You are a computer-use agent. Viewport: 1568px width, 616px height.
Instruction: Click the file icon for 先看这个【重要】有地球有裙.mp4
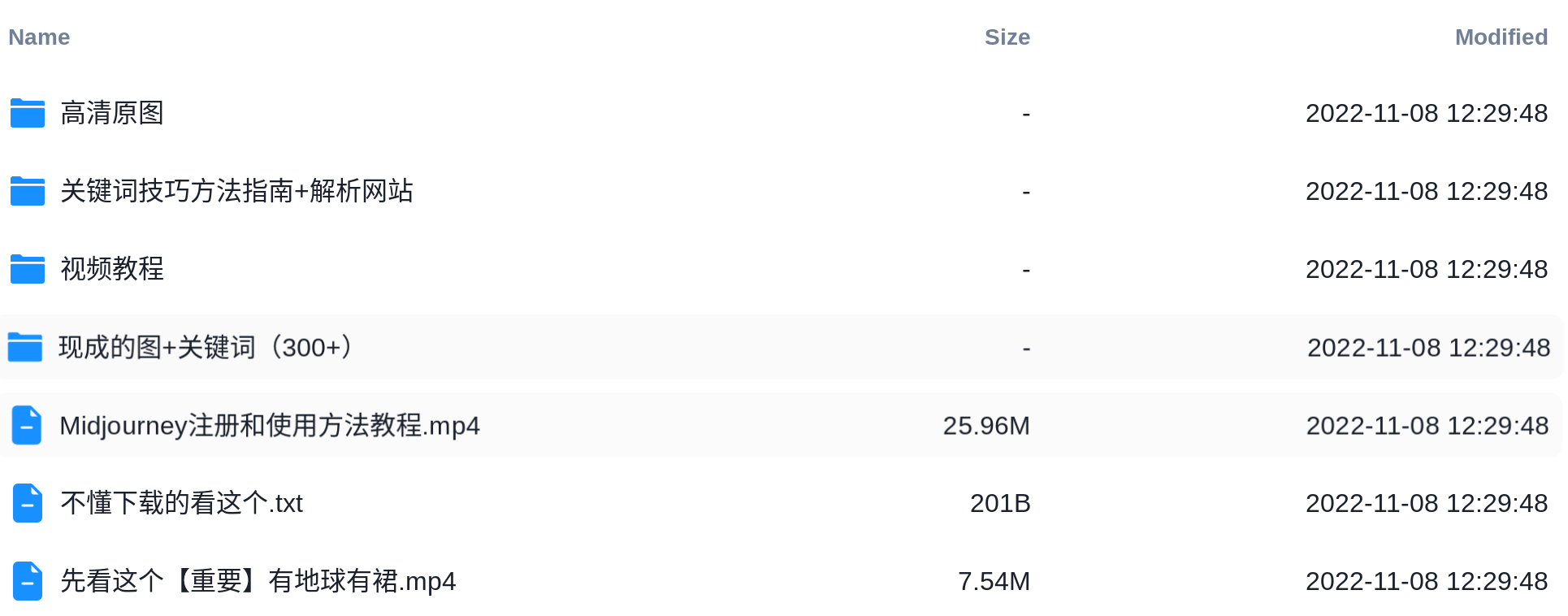pos(28,581)
